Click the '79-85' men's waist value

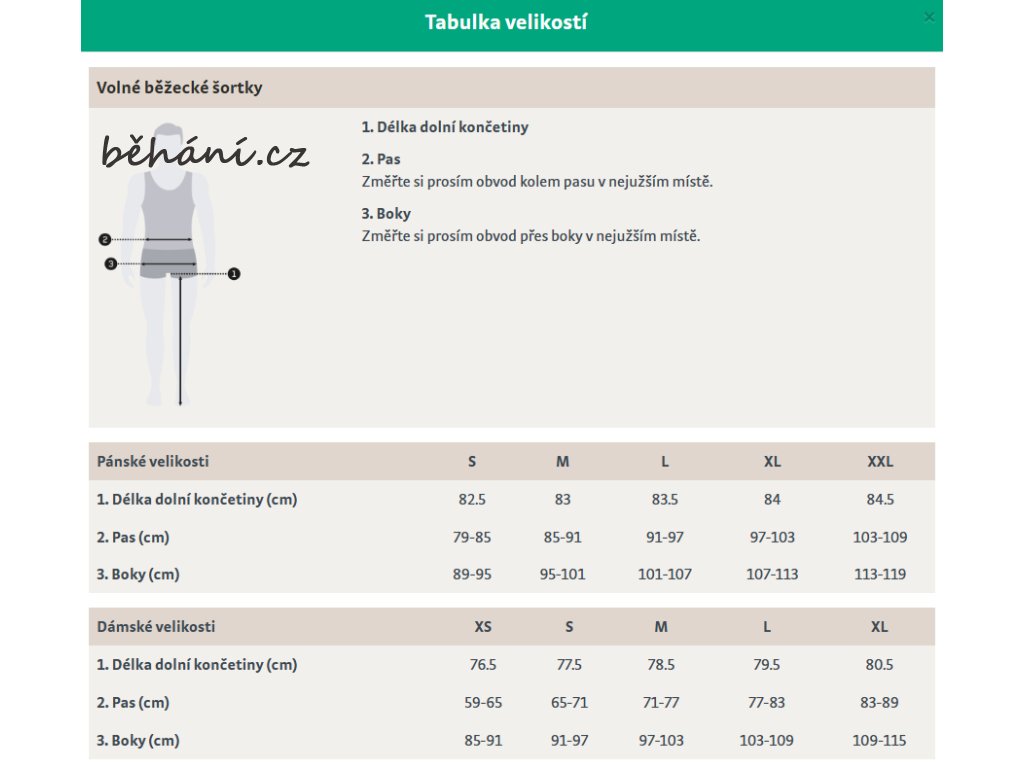472,537
